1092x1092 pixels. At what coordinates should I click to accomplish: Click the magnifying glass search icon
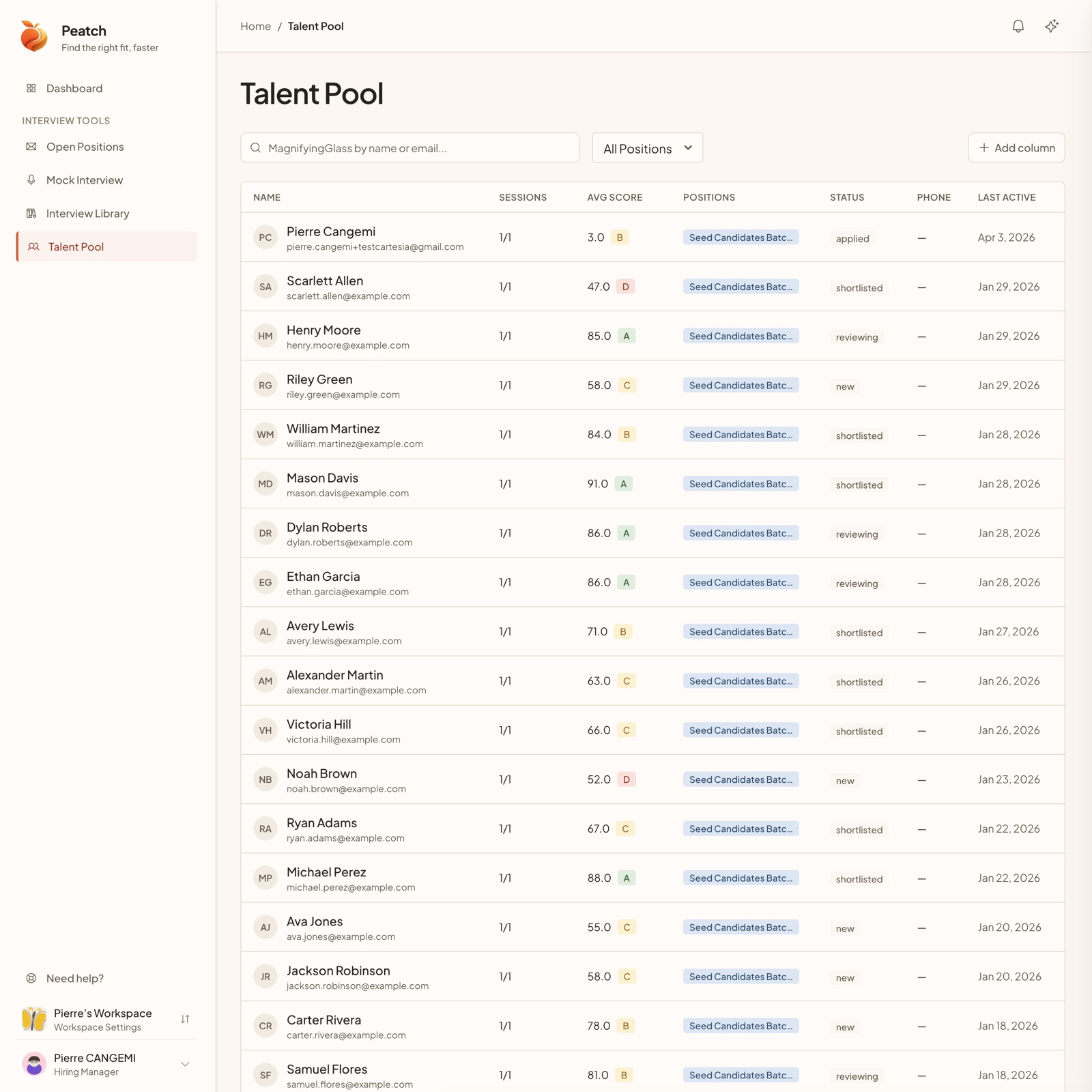(x=255, y=148)
